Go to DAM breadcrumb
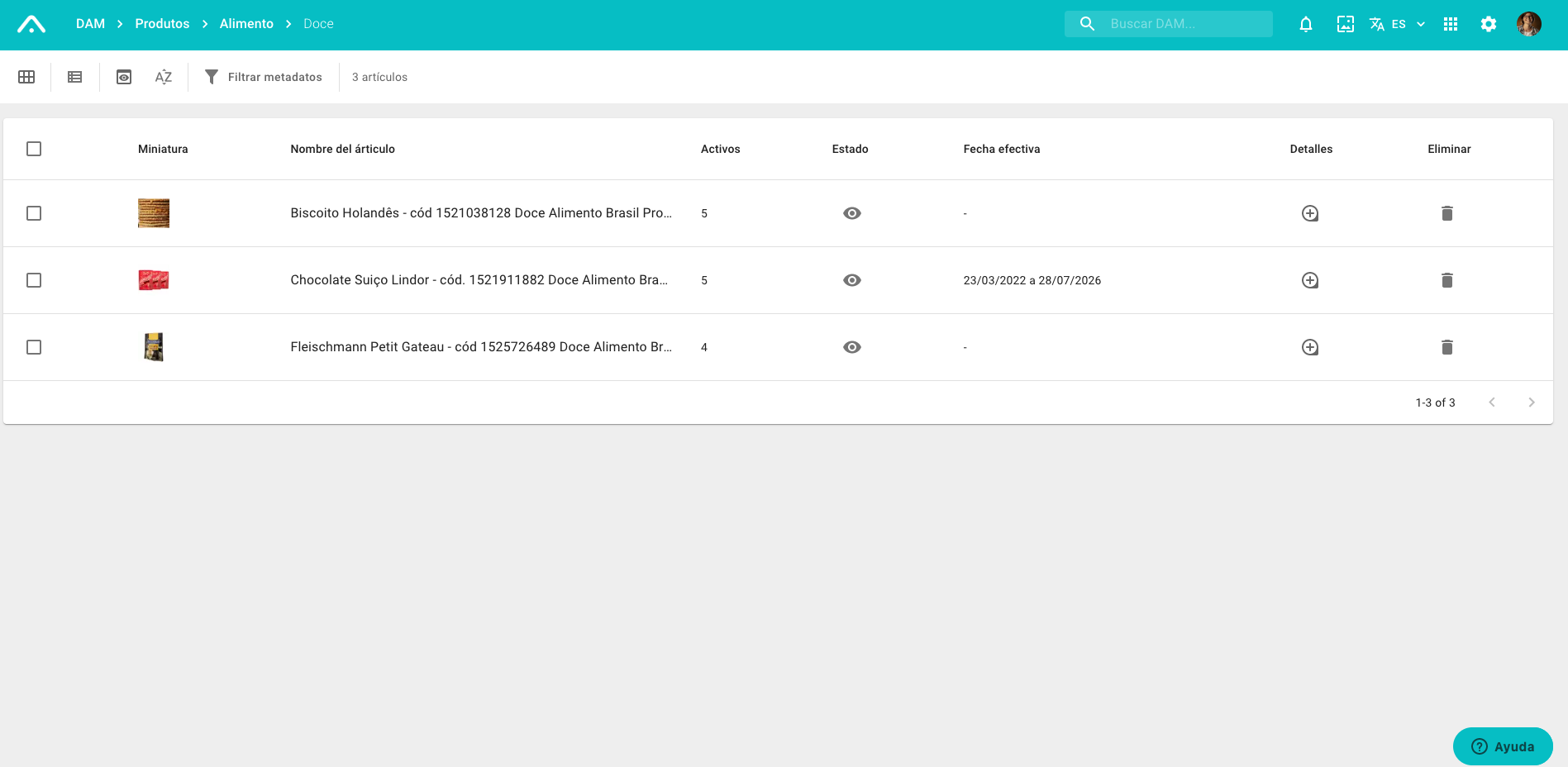The width and height of the screenshot is (1568, 767). pos(90,24)
